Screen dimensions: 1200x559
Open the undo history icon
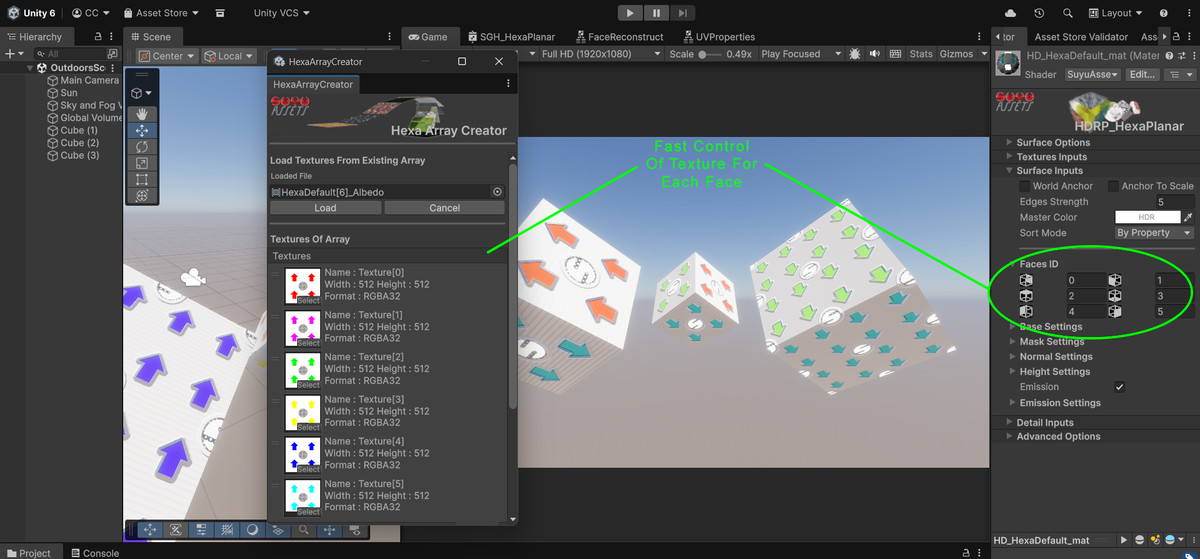pyautogui.click(x=1039, y=13)
